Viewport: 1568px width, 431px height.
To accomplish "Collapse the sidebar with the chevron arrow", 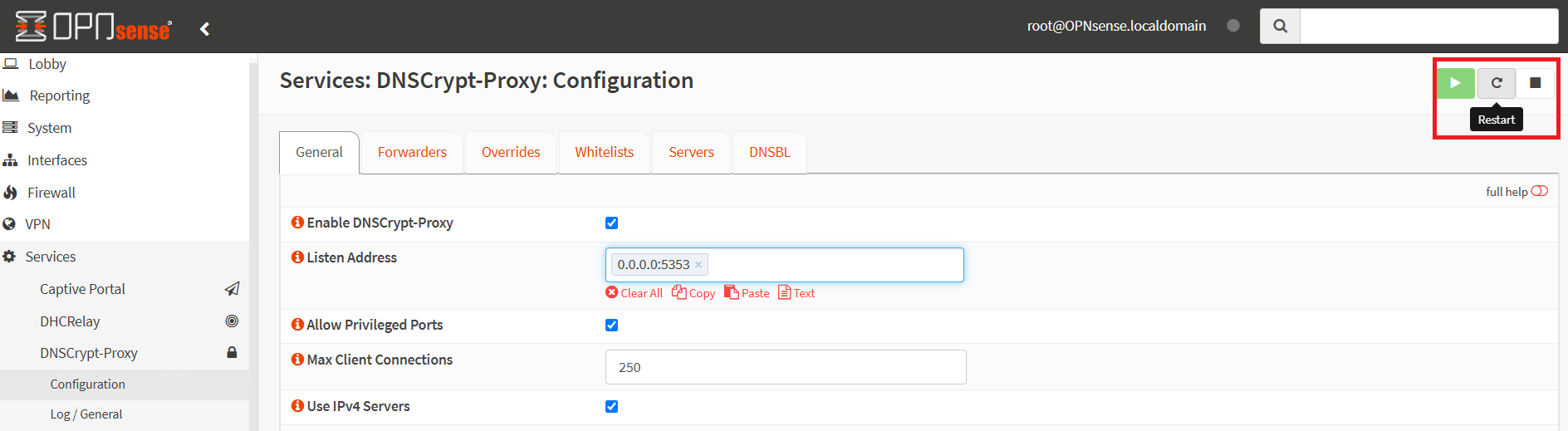I will point(205,29).
